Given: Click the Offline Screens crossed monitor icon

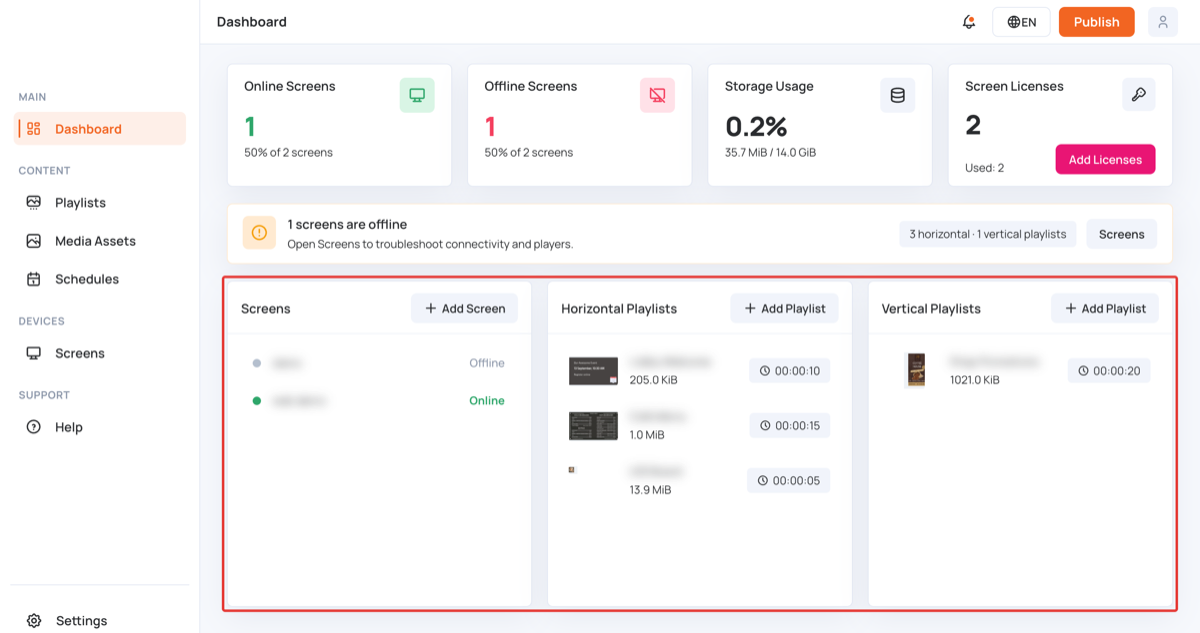Looking at the screenshot, I should click(x=657, y=95).
